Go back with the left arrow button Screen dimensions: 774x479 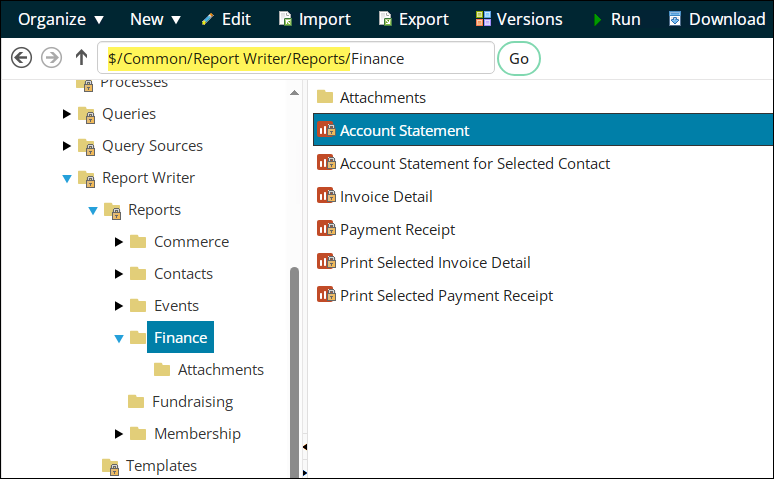21,58
